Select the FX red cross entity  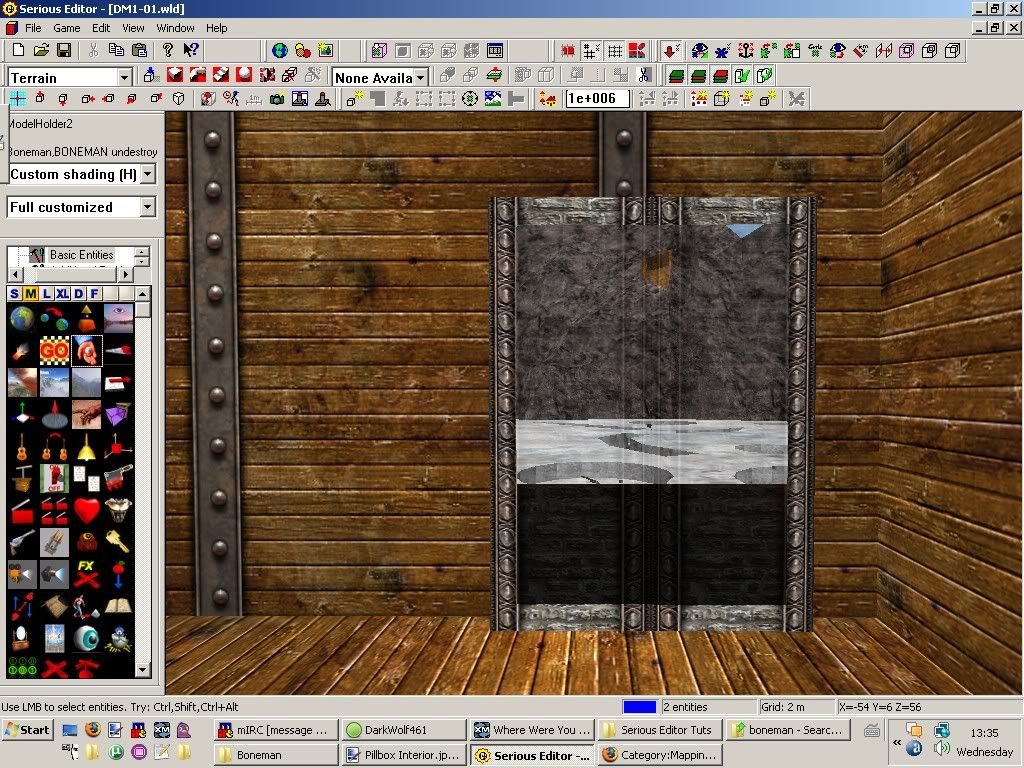[x=86, y=574]
